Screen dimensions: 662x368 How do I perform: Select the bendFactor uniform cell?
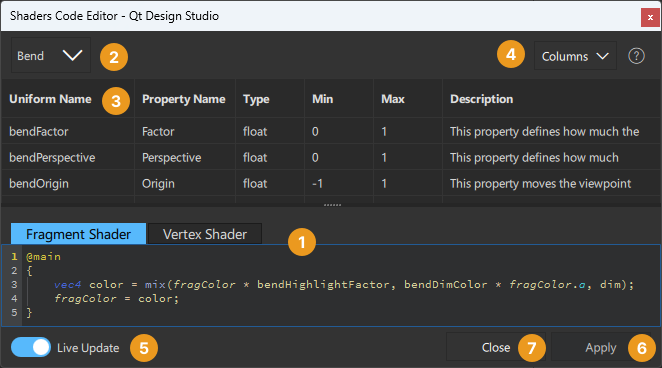pos(68,131)
